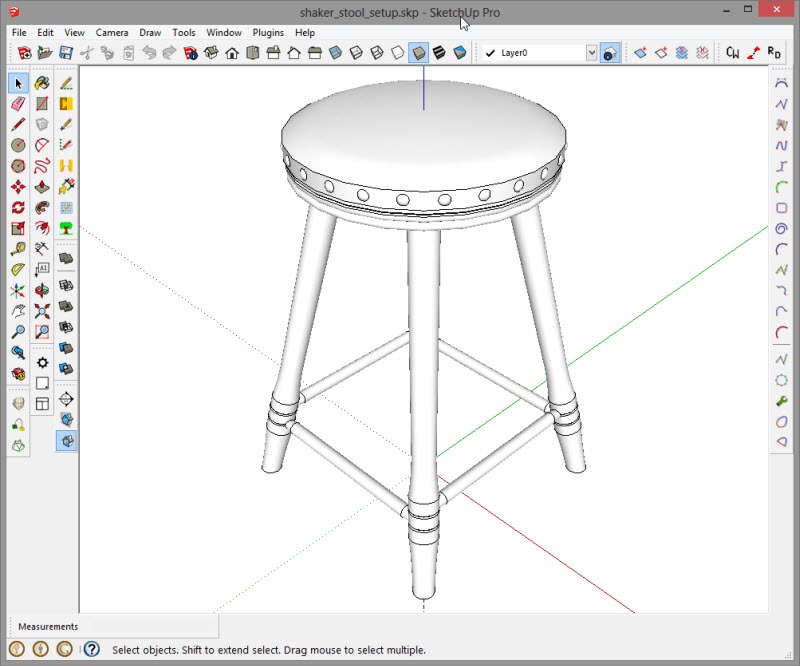Image resolution: width=800 pixels, height=666 pixels.
Task: Click the stool's round seat top
Action: click(423, 130)
